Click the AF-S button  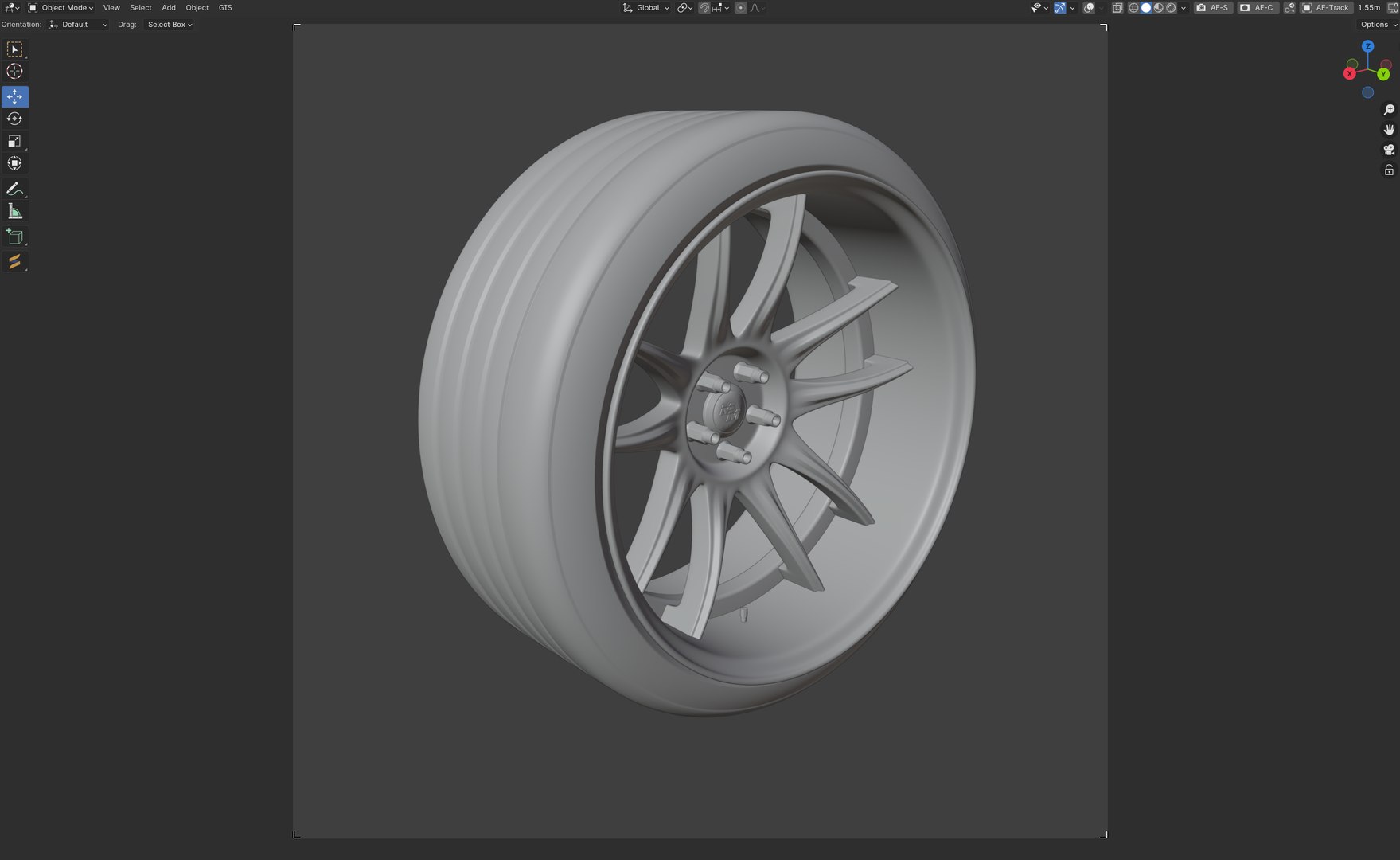click(1213, 8)
